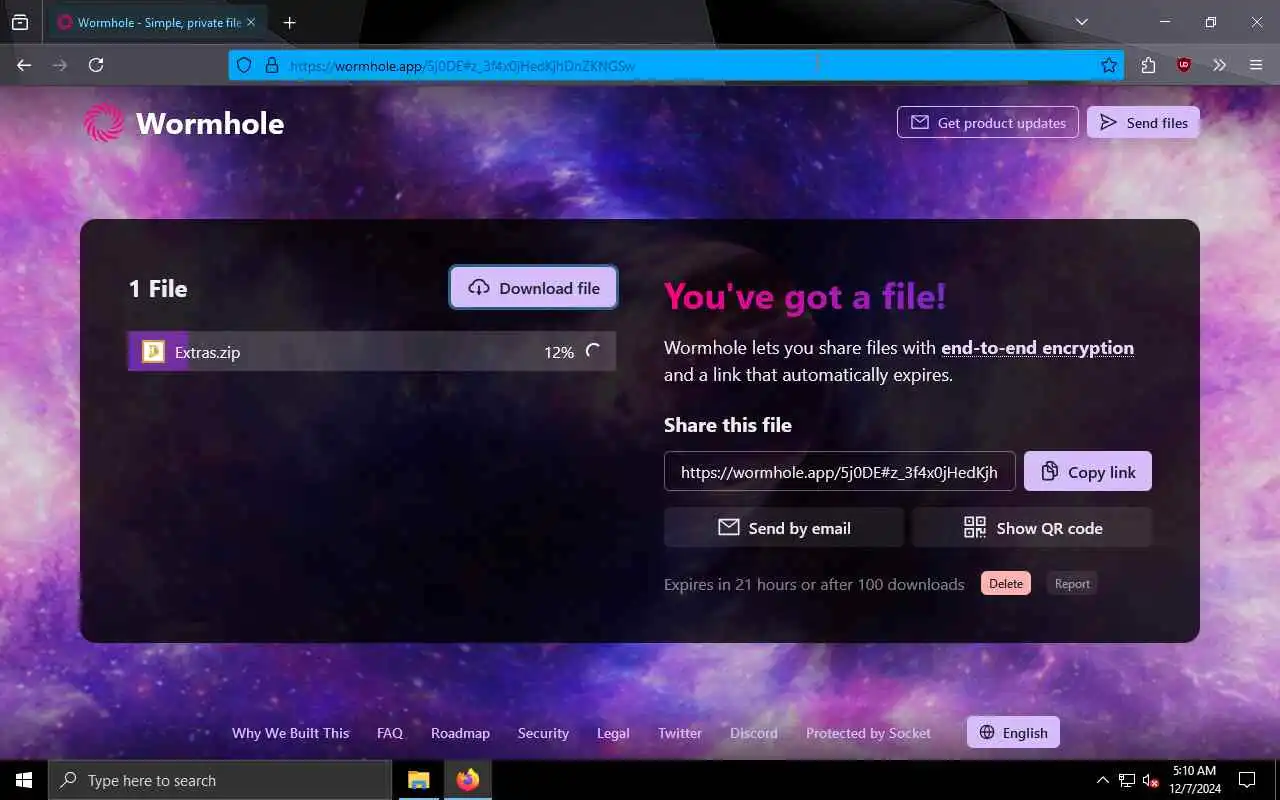Image resolution: width=1280 pixels, height=800 pixels.
Task: Close the Wormhole tab
Action: [251, 22]
